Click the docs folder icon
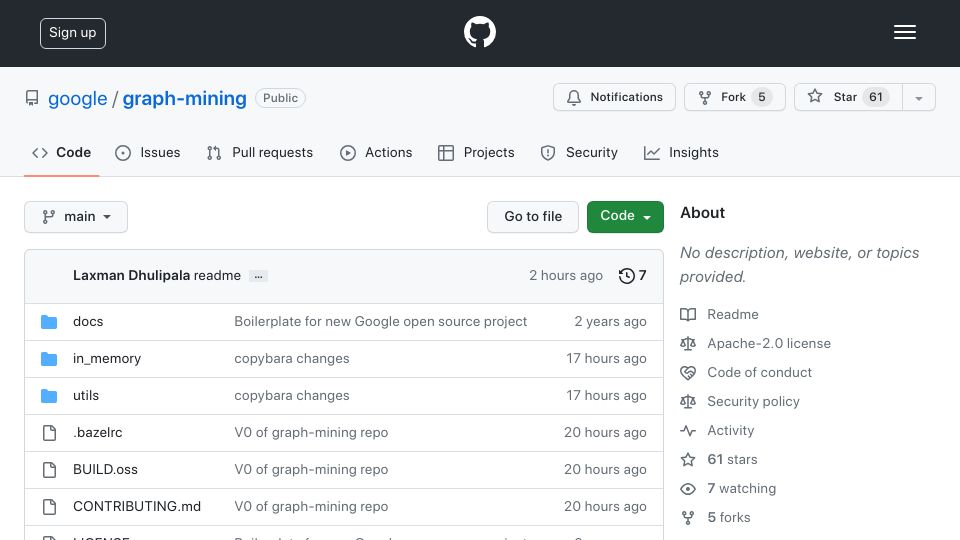This screenshot has height=540, width=960. tap(49, 321)
